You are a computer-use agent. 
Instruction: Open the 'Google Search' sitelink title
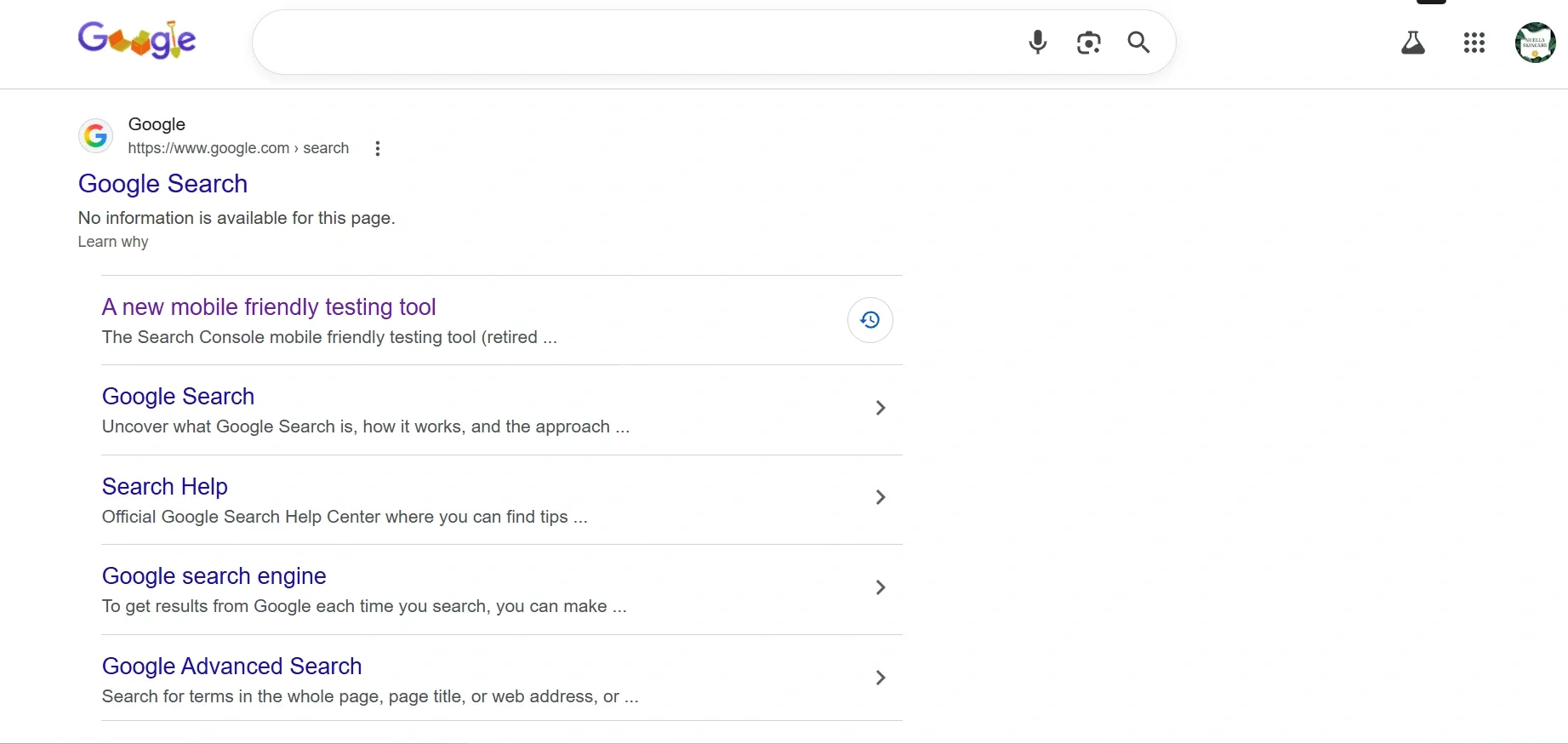(179, 397)
